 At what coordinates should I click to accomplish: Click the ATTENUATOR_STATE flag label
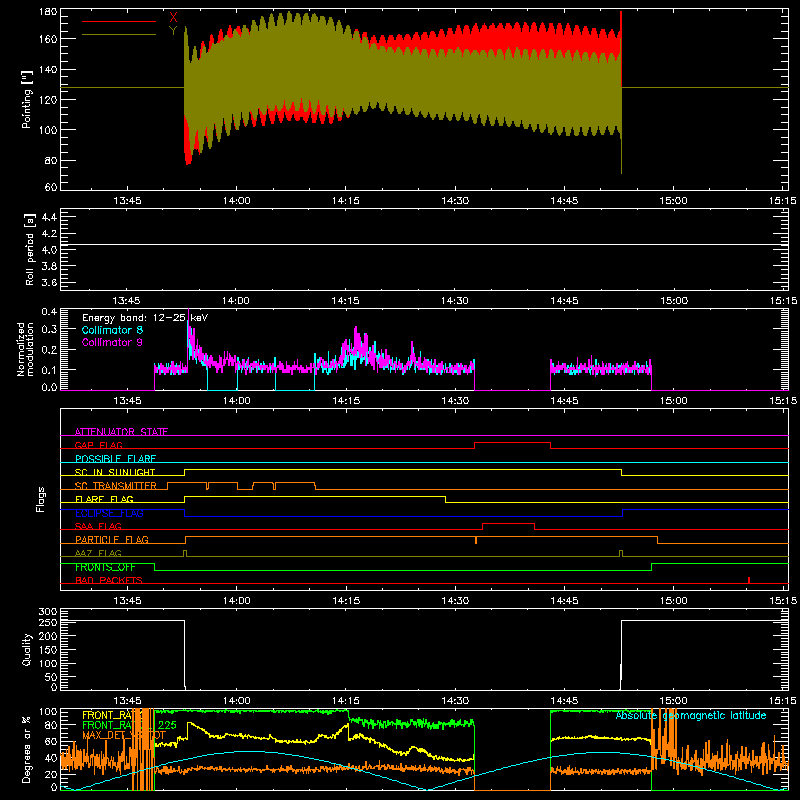point(121,432)
